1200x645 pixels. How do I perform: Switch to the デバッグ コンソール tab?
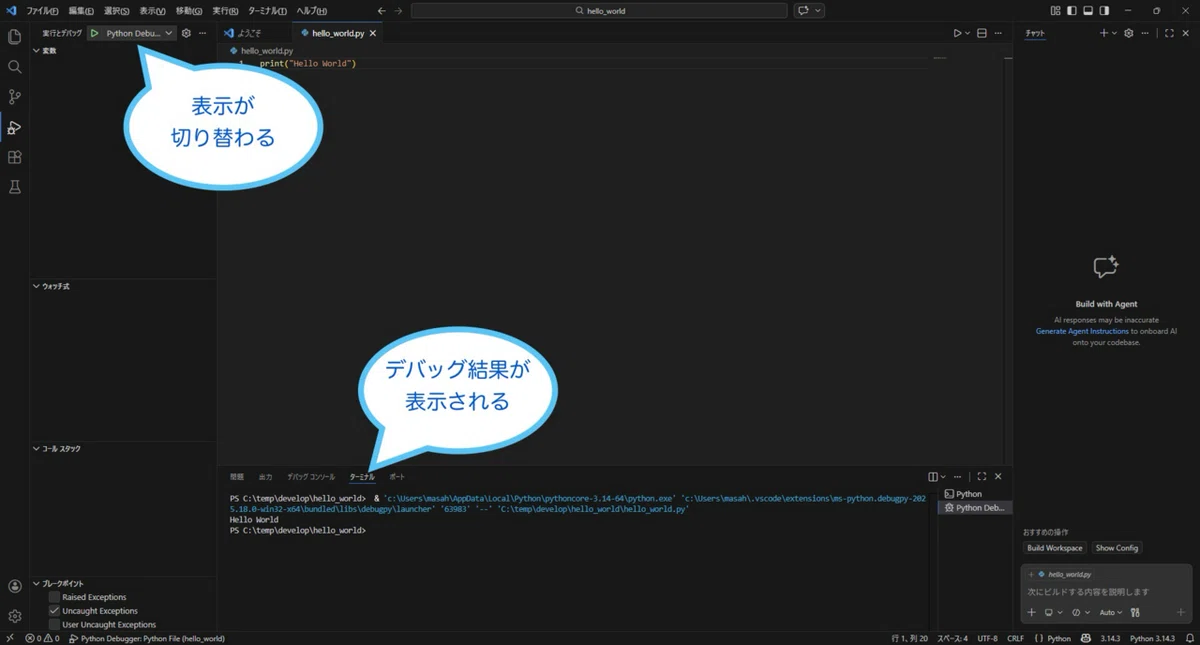pyautogui.click(x=311, y=477)
